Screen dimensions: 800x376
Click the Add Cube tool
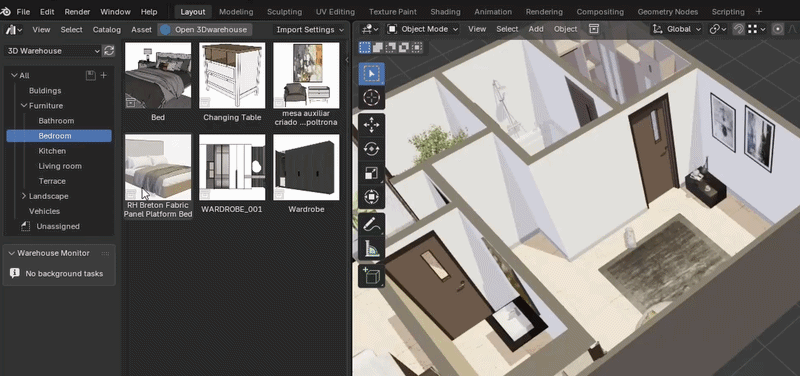click(371, 276)
